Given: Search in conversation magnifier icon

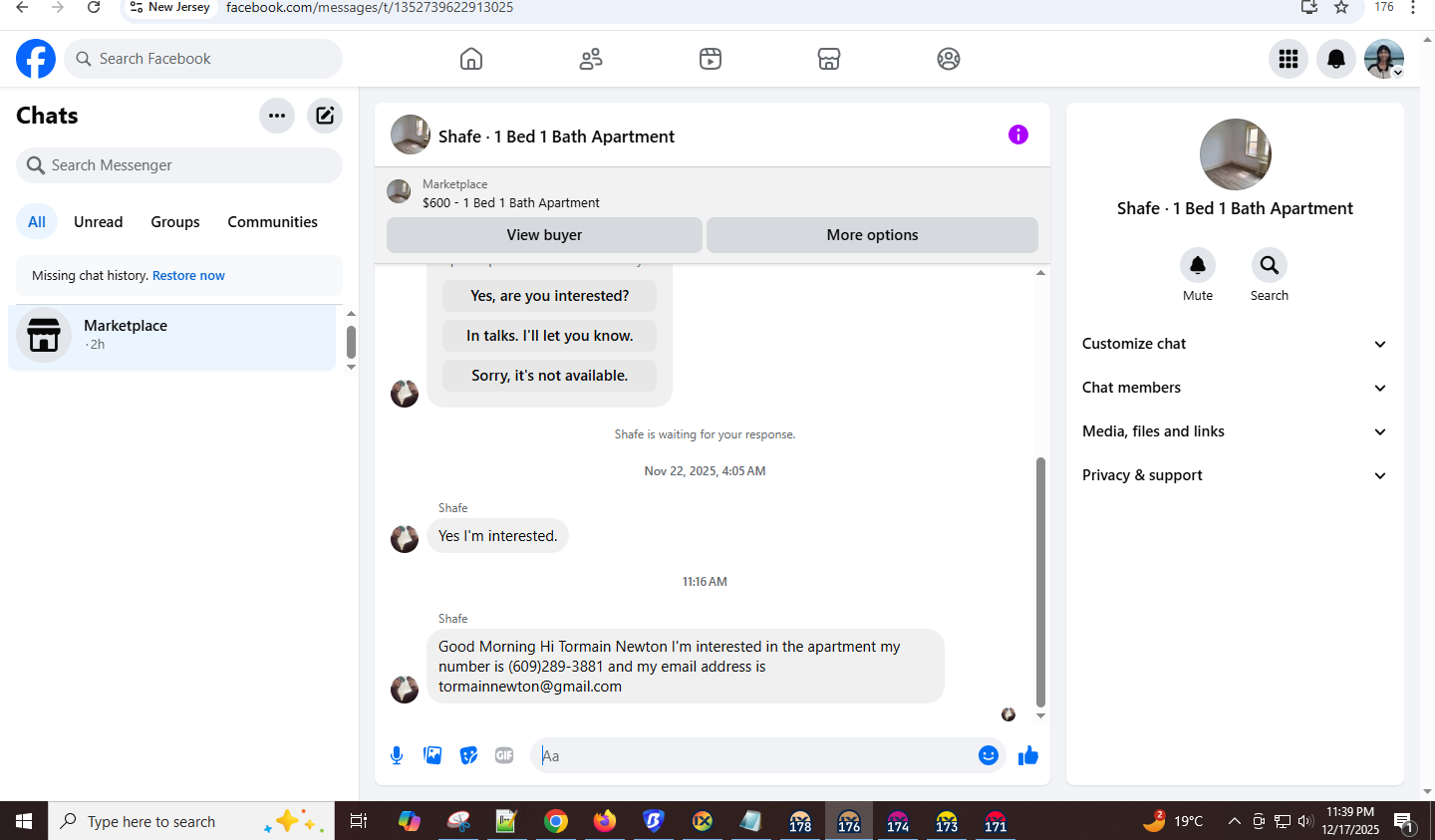Looking at the screenshot, I should (1270, 265).
